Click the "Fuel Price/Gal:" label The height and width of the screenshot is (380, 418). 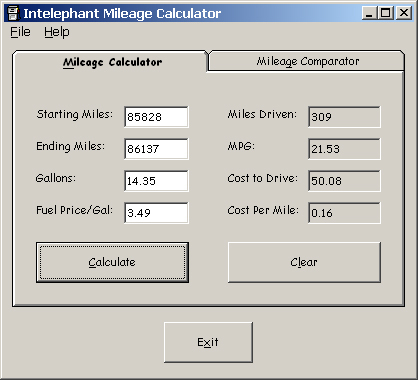click(x=74, y=210)
